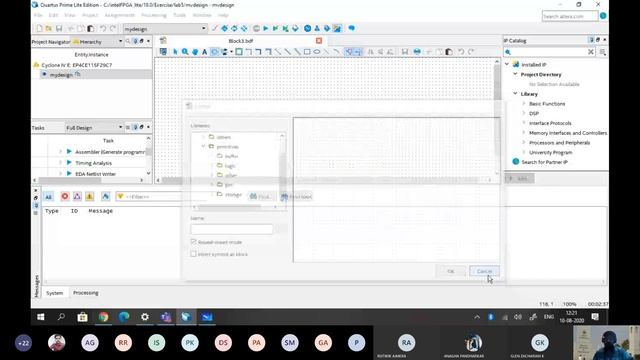Click OK in the Symbol dialog
Image resolution: width=640 pixels, height=360 pixels.
pyautogui.click(x=451, y=271)
